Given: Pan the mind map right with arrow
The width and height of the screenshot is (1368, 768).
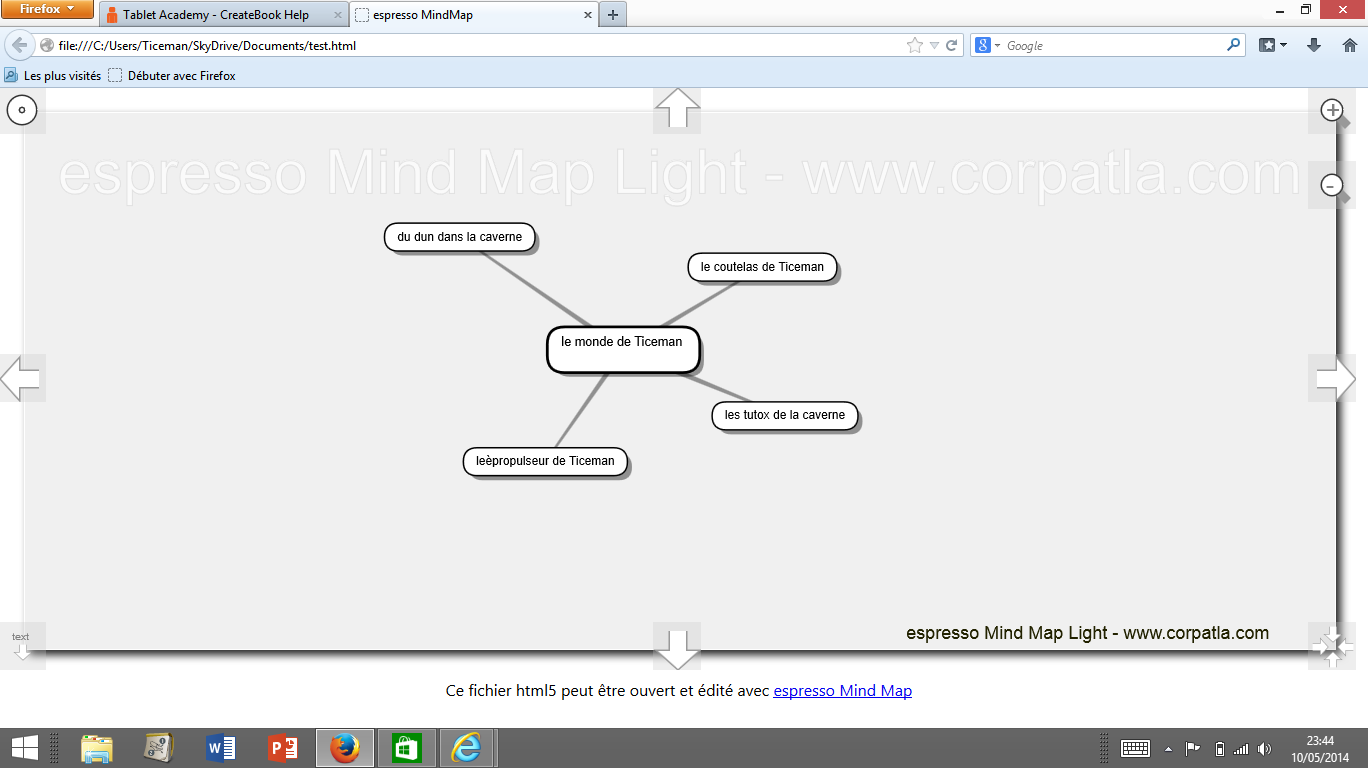Looking at the screenshot, I should click(1334, 378).
